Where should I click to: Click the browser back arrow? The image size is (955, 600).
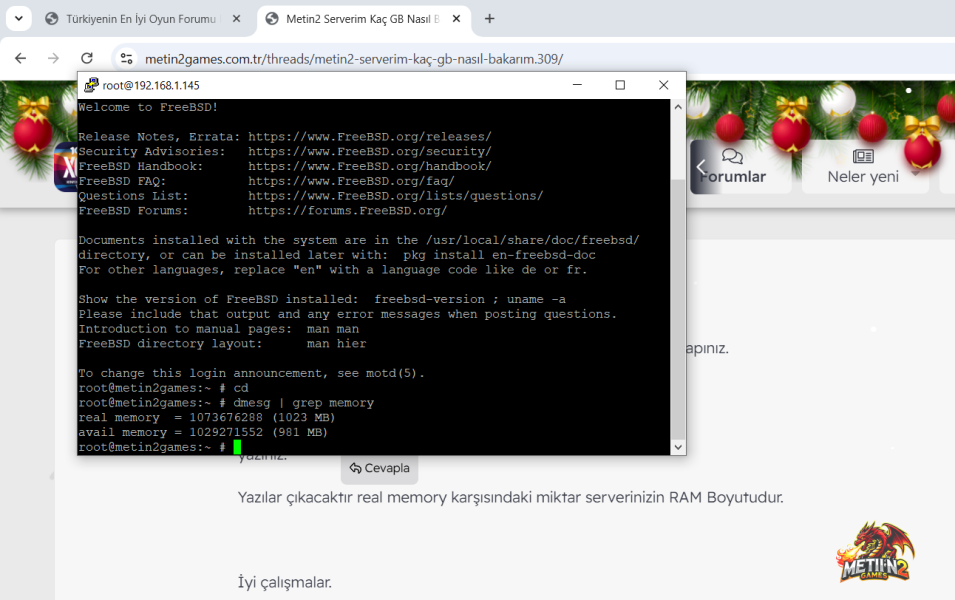pos(21,58)
